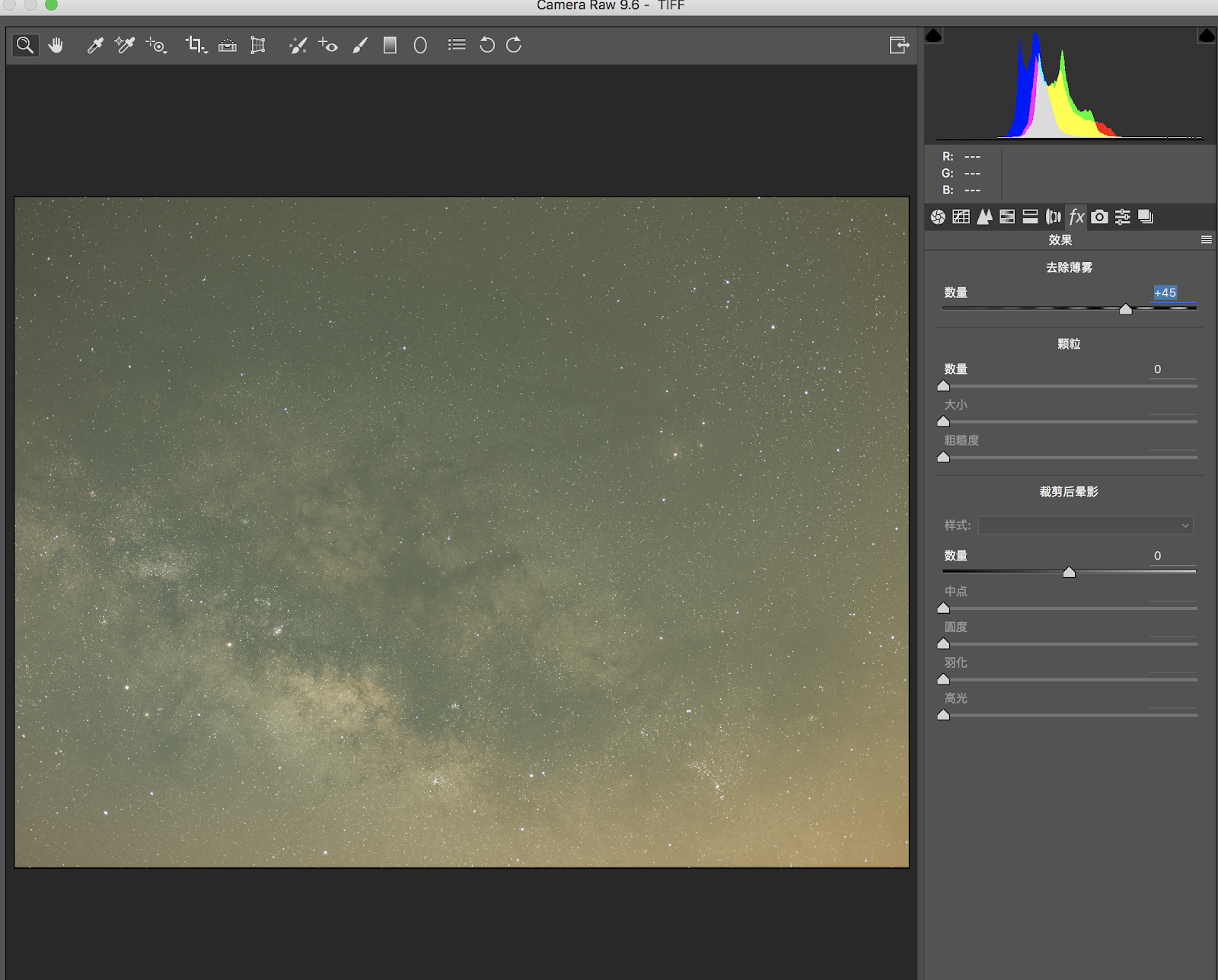The height and width of the screenshot is (980, 1218).
Task: Switch to the Detail panel tab
Action: coord(984,217)
